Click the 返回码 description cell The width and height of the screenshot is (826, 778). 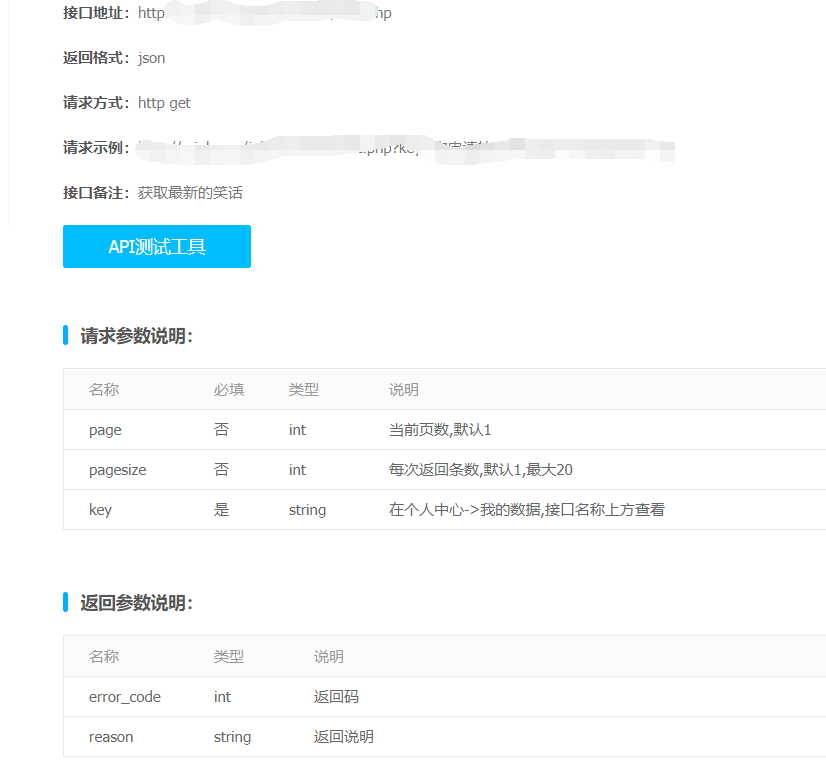tap(336, 697)
